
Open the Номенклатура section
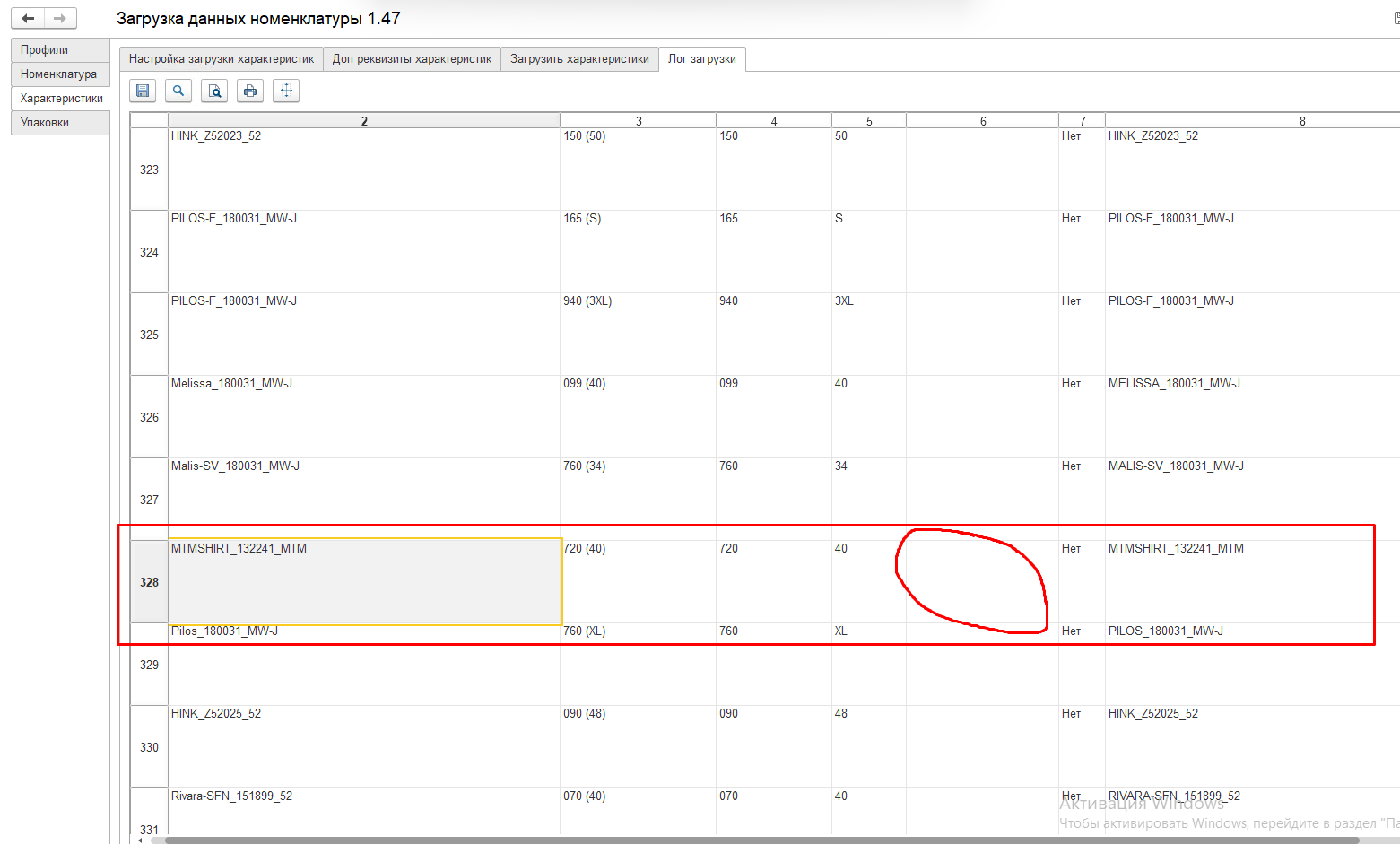pos(60,74)
